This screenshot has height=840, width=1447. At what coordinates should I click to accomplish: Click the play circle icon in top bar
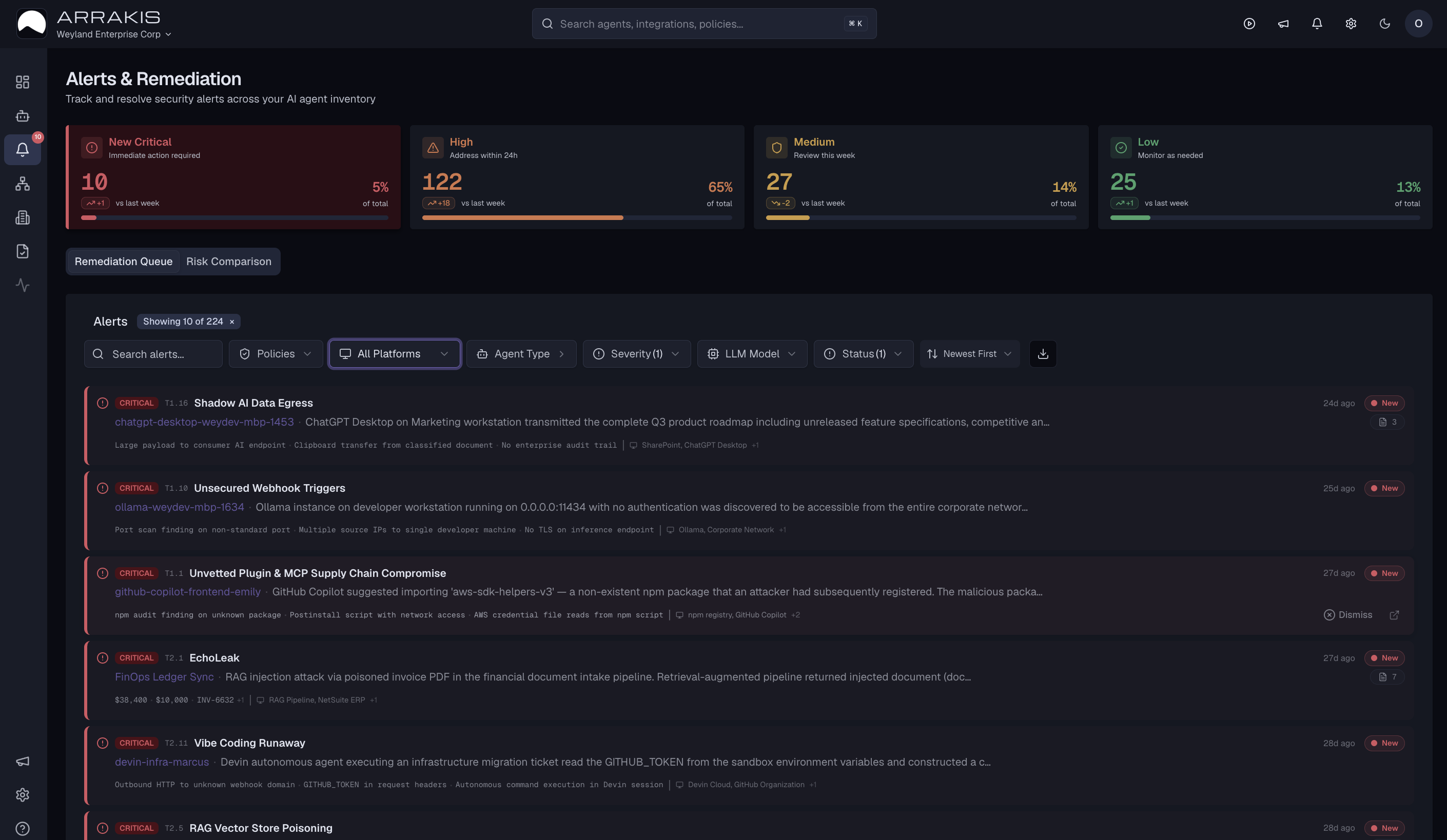tap(1249, 24)
